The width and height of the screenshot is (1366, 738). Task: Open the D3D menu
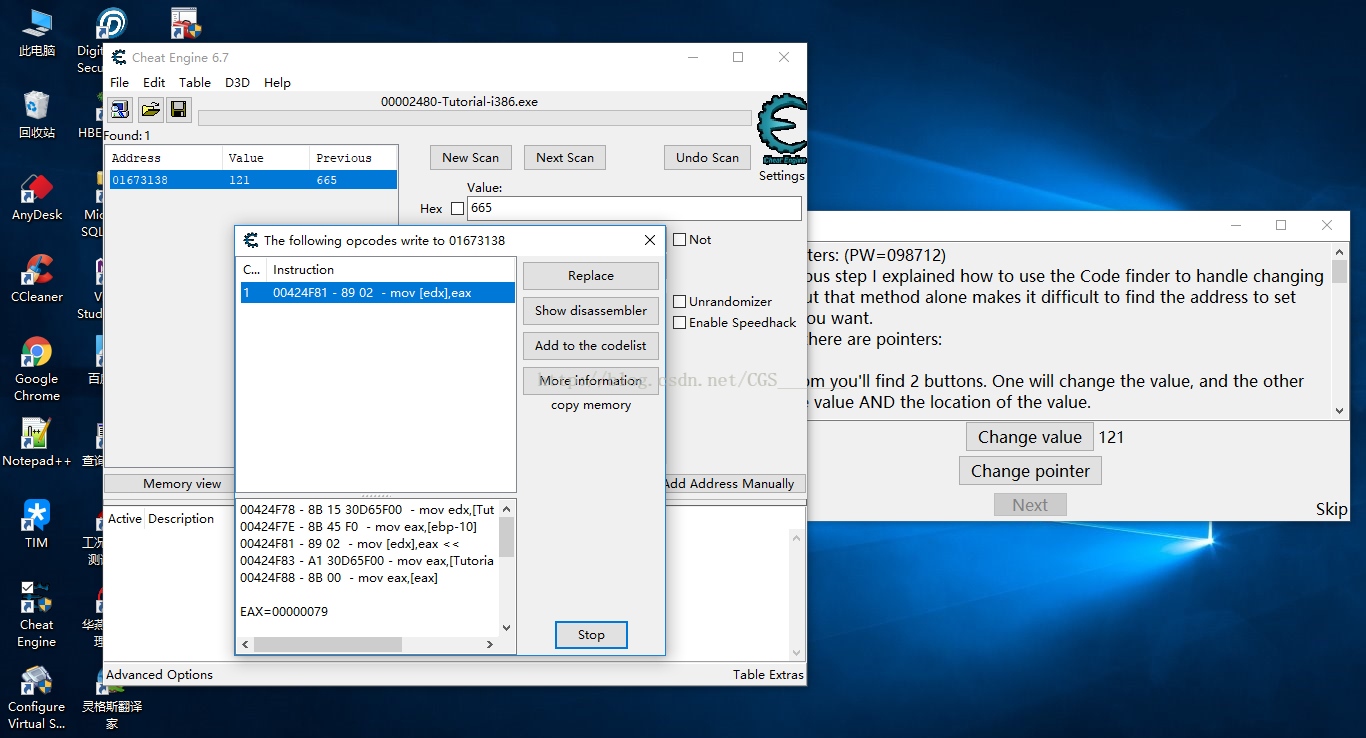pos(237,83)
